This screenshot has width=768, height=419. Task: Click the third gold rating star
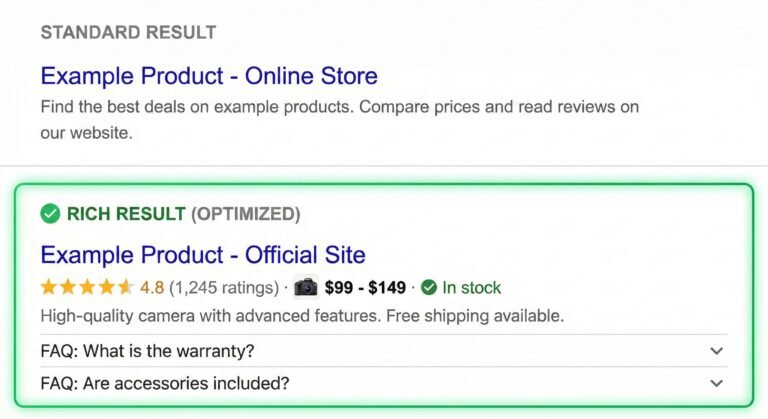click(x=87, y=288)
